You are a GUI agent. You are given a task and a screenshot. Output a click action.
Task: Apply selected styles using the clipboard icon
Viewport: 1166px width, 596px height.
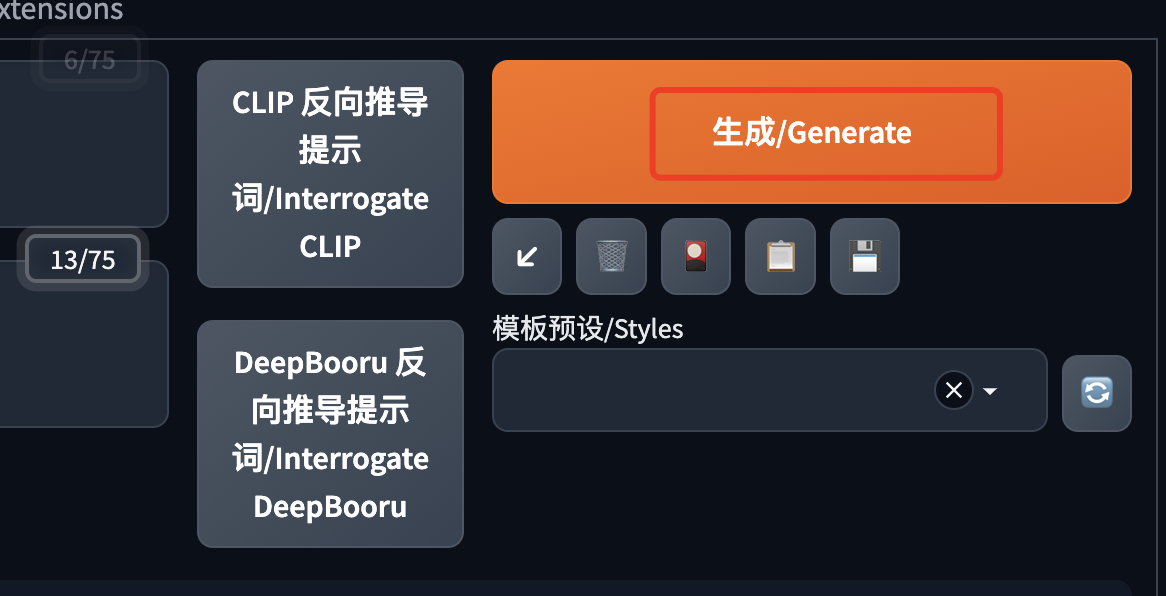tap(780, 257)
